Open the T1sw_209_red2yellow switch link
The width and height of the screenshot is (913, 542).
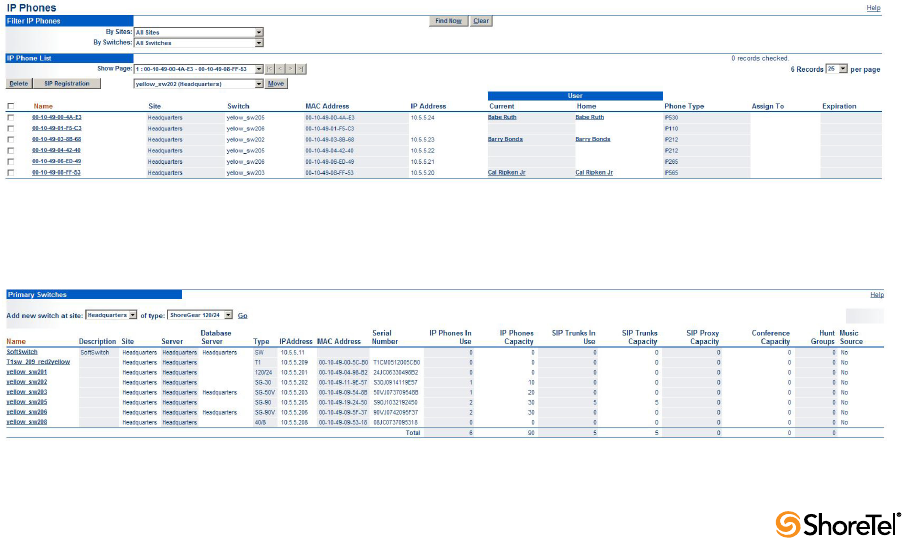point(38,362)
